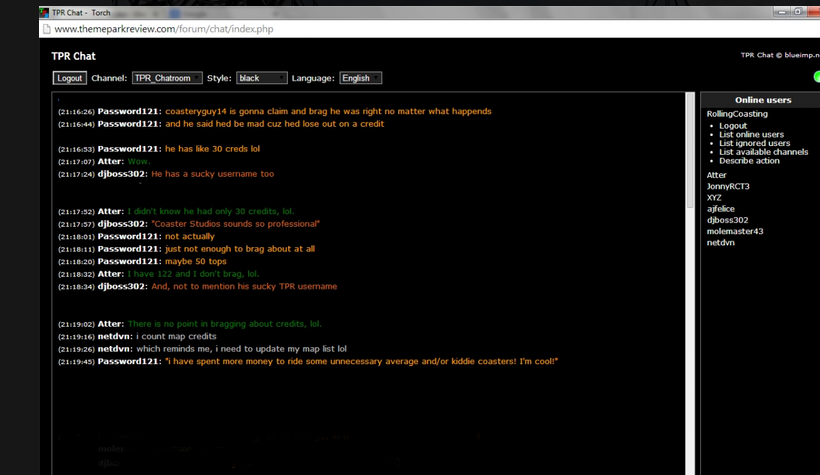Viewport: 820px width, 475px height.
Task: Select user Atter in online list
Action: pos(718,175)
